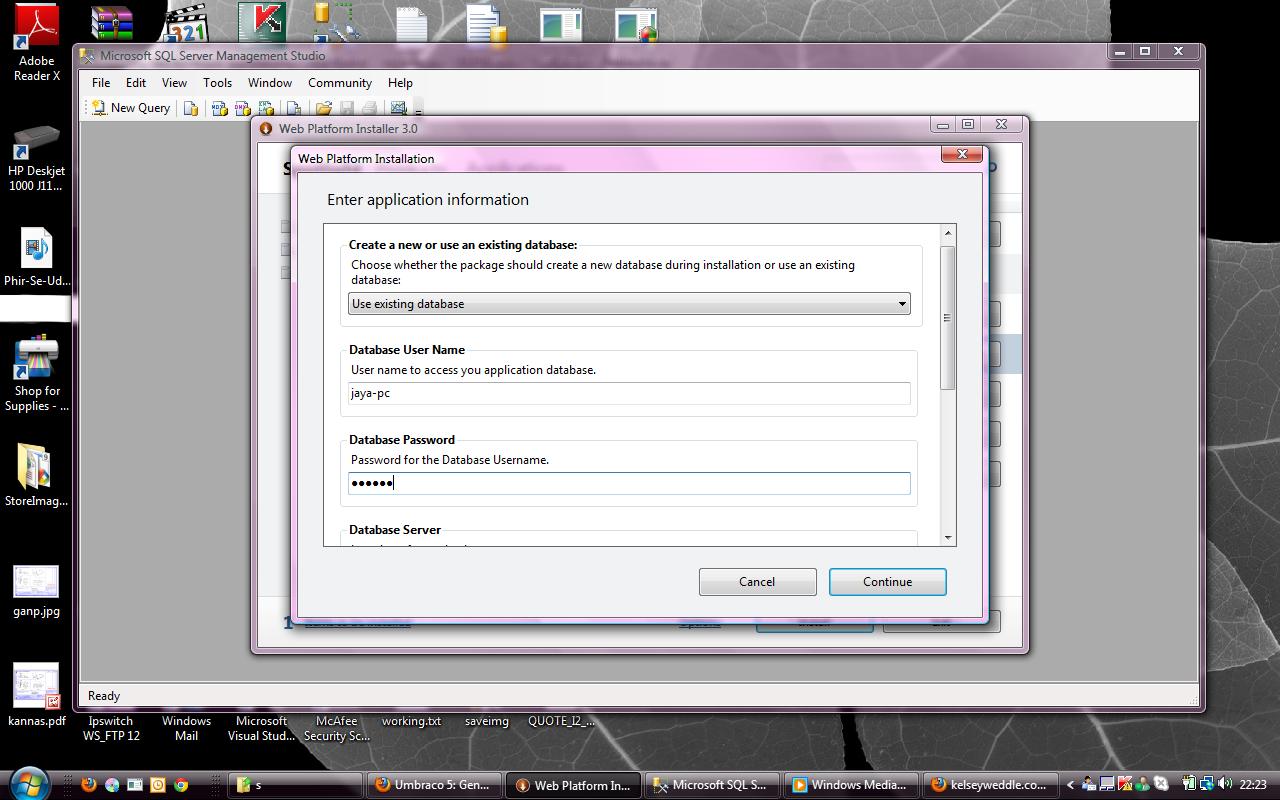1280x800 pixels.
Task: Click the scroll up arrow in application information panel
Action: point(948,233)
